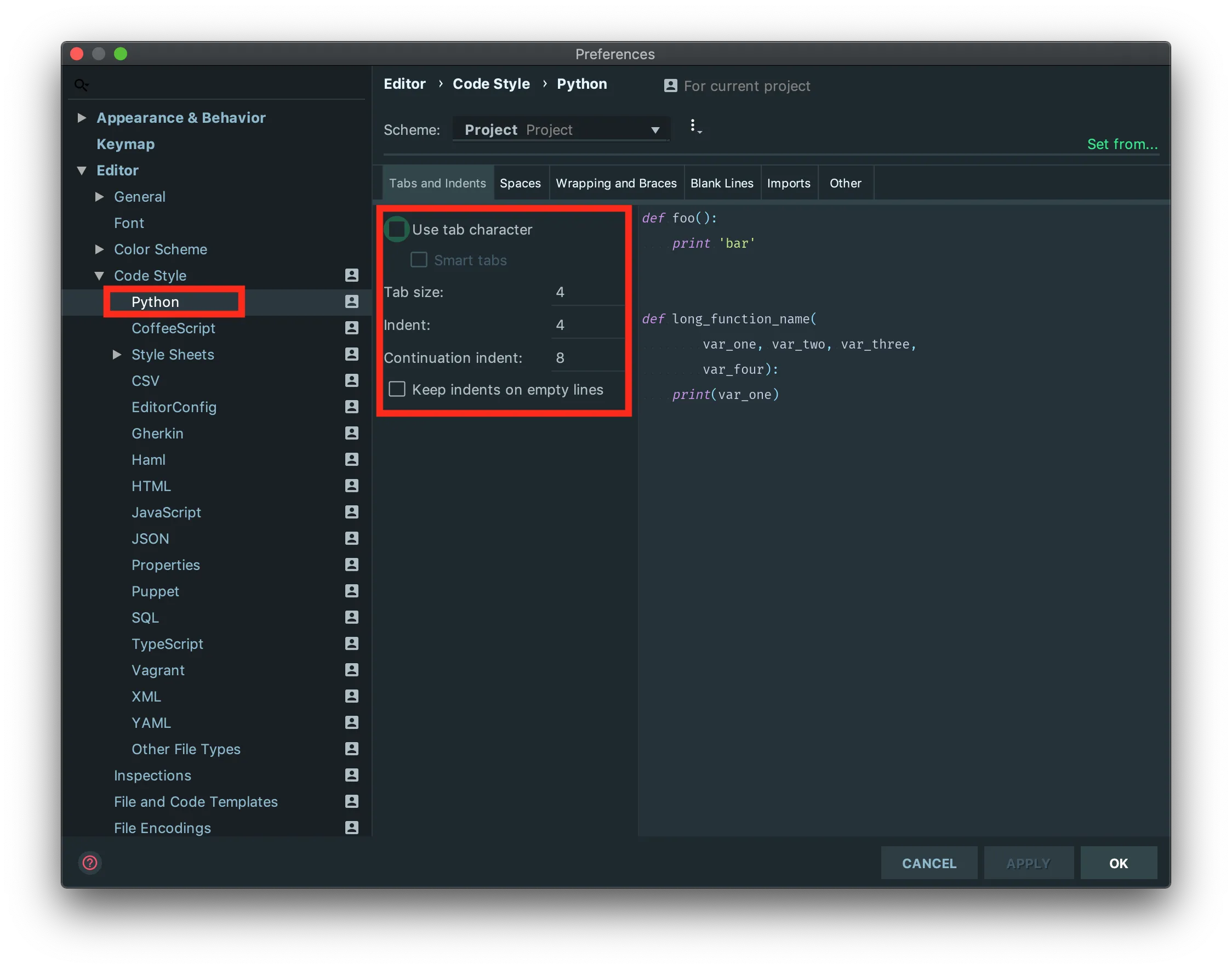Image resolution: width=1232 pixels, height=969 pixels.
Task: Click the Set from... link
Action: click(1122, 144)
